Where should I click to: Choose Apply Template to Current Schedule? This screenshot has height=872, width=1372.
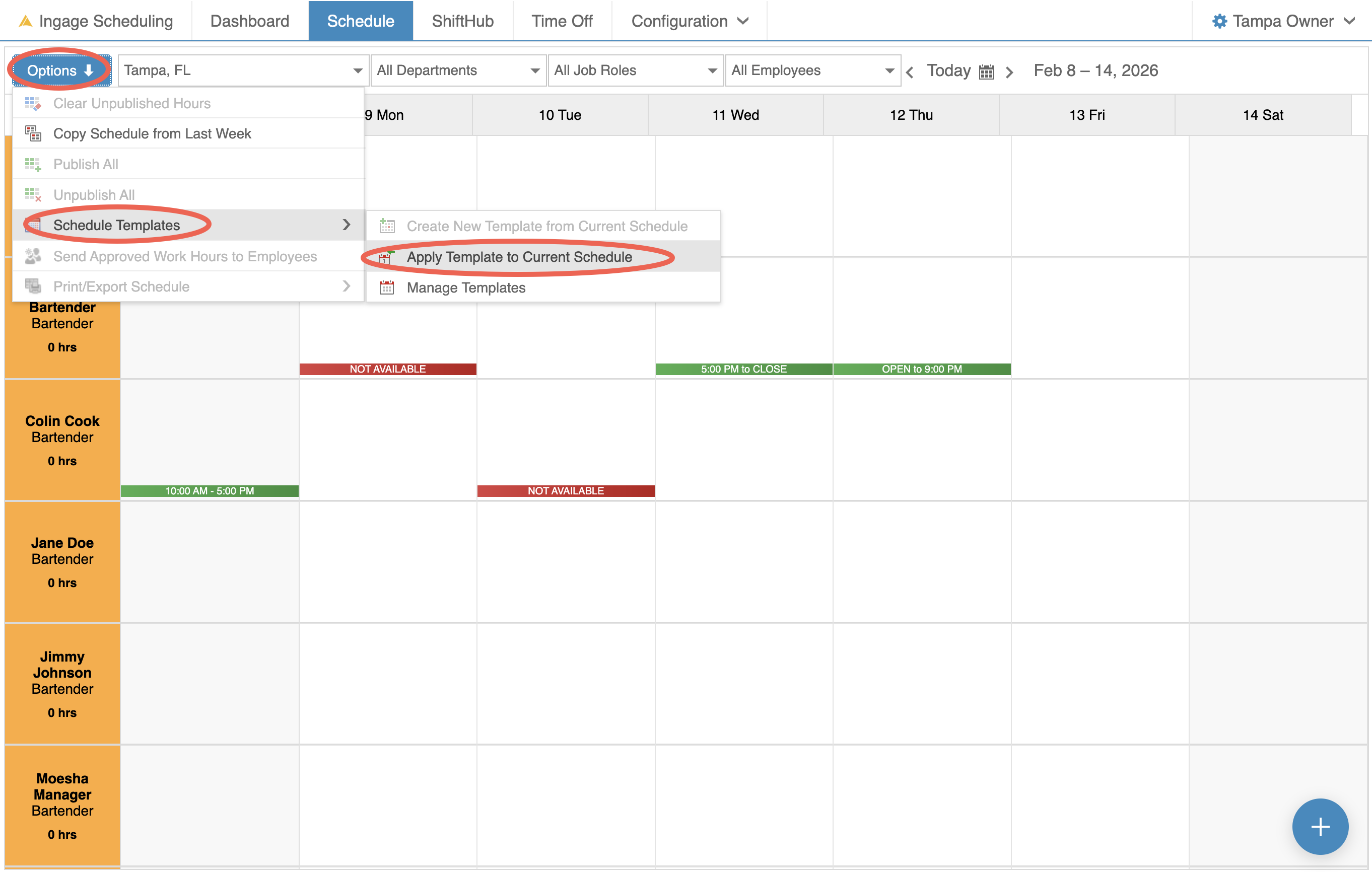click(x=518, y=257)
